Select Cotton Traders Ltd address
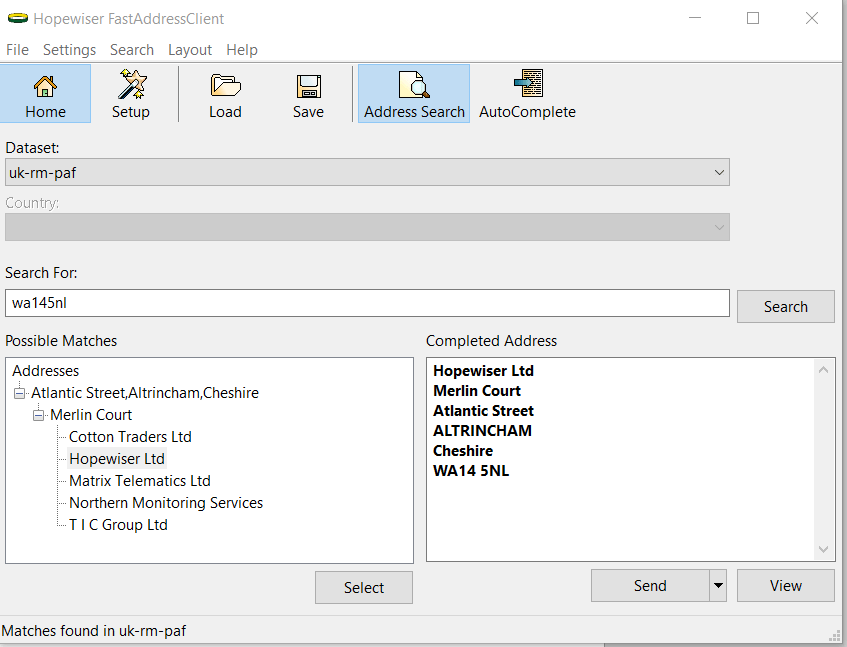Image resolution: width=847 pixels, height=647 pixels. point(130,437)
